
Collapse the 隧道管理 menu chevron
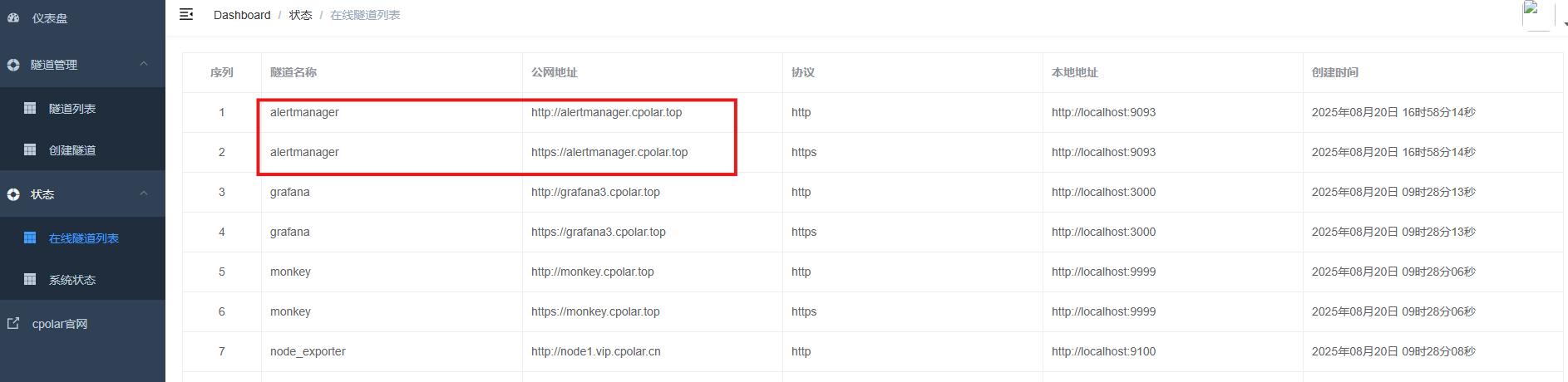click(x=144, y=64)
